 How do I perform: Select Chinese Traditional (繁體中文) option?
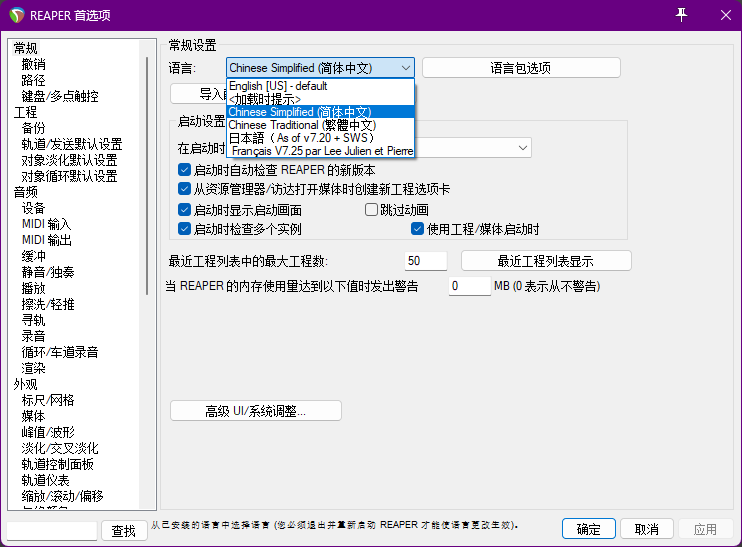coord(320,125)
